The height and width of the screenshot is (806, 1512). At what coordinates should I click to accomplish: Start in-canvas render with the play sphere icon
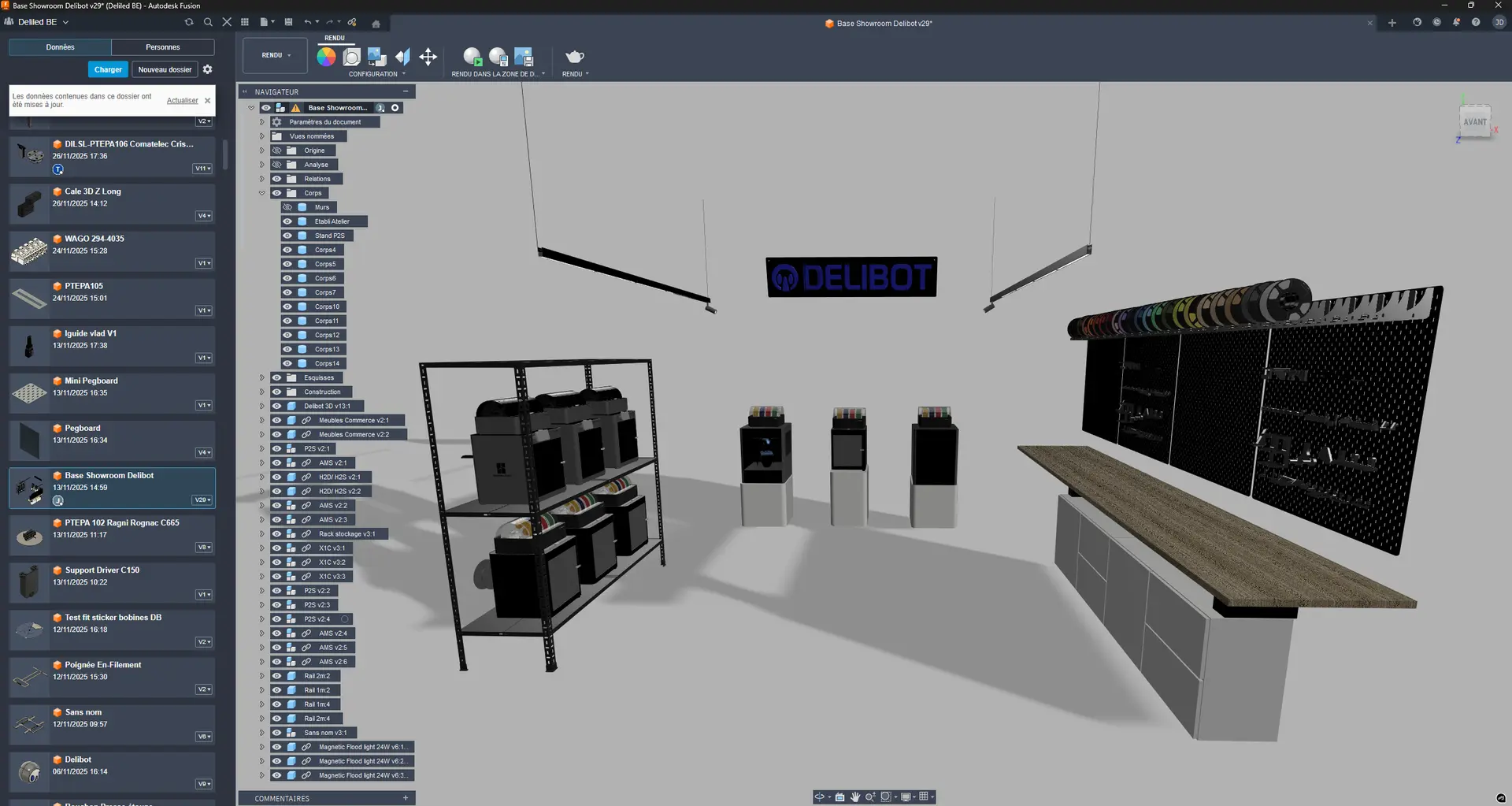(x=472, y=57)
